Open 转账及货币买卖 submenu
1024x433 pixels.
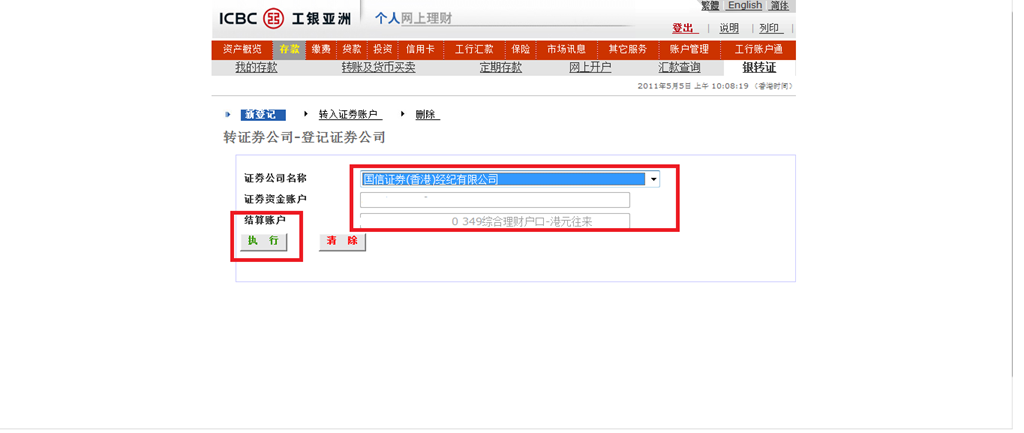point(378,68)
